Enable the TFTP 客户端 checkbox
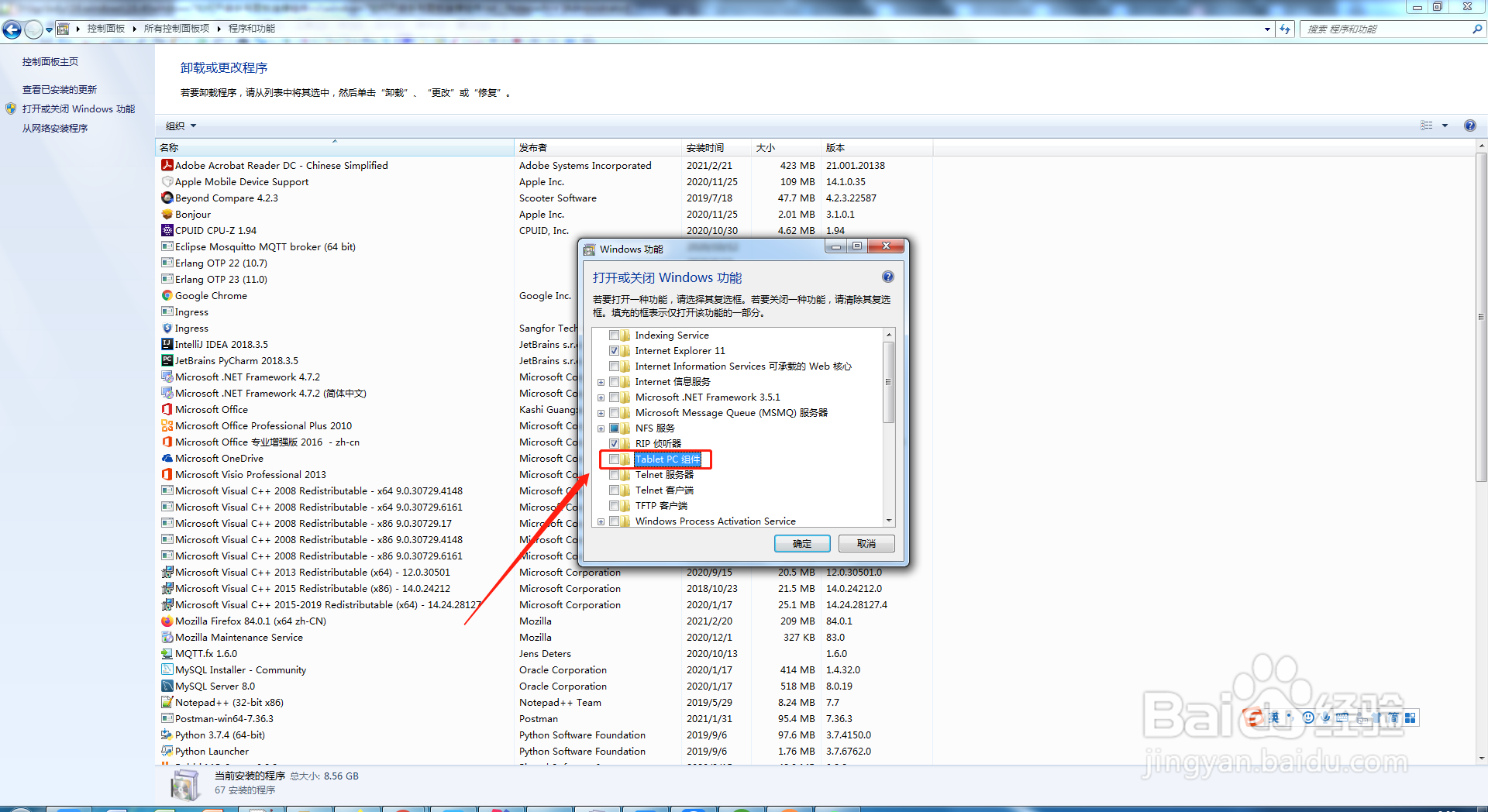The image size is (1488, 812). tap(614, 505)
